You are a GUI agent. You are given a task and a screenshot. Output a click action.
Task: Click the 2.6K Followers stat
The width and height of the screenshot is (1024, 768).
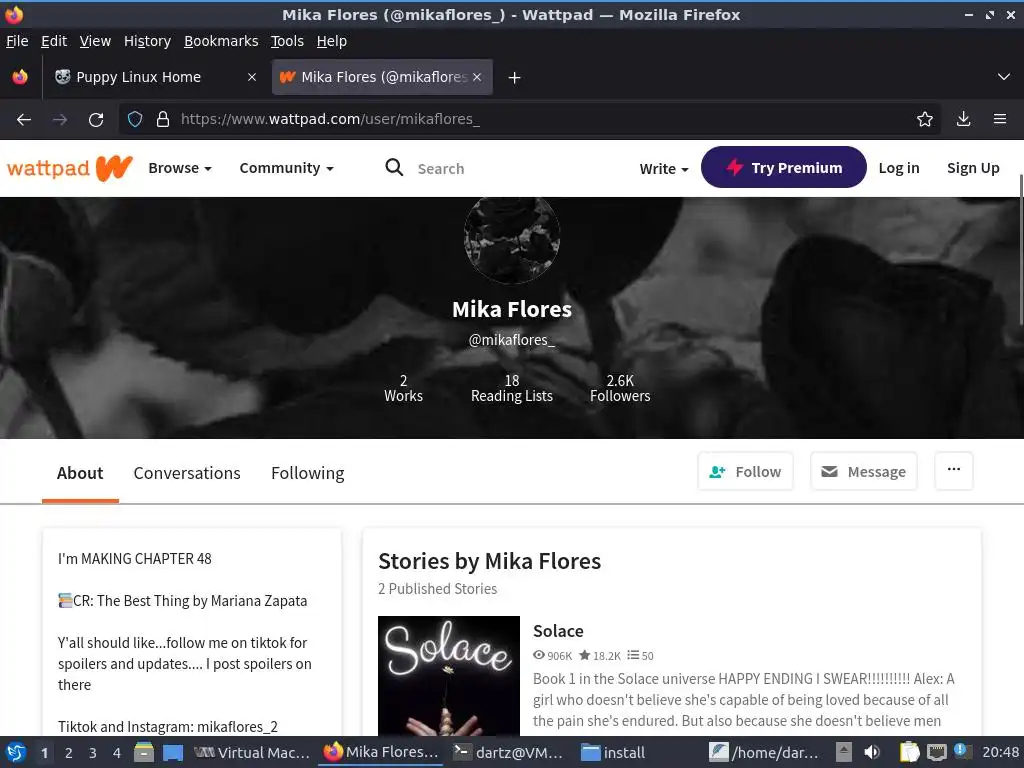tap(620, 388)
